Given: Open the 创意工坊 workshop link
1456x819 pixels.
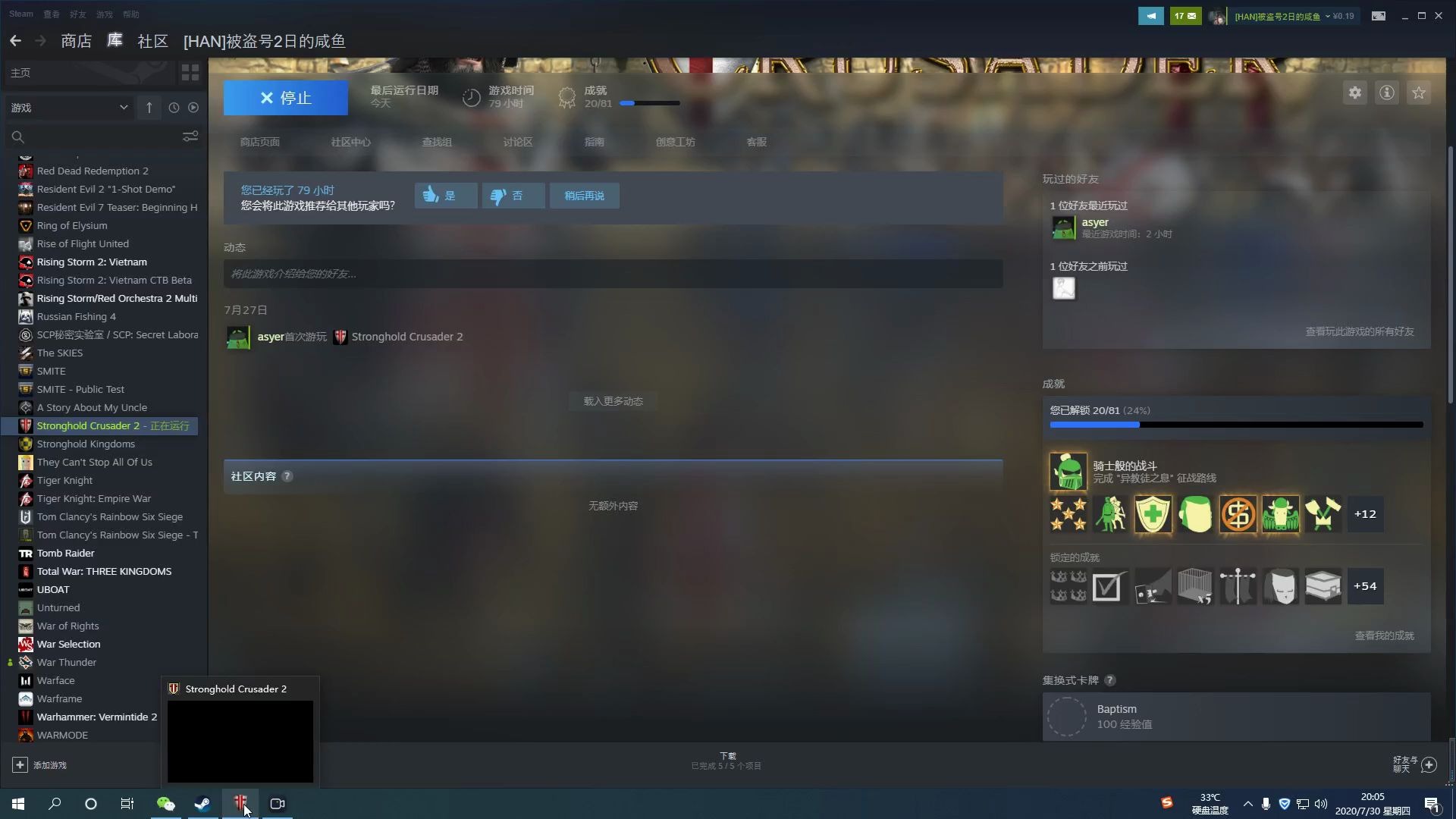Looking at the screenshot, I should point(676,142).
